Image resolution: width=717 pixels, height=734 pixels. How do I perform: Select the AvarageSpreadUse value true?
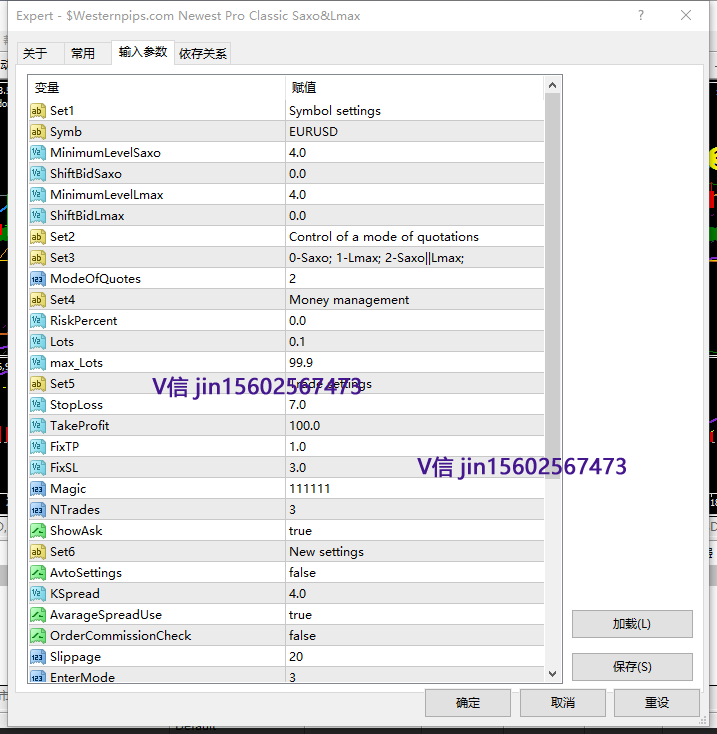coord(300,615)
